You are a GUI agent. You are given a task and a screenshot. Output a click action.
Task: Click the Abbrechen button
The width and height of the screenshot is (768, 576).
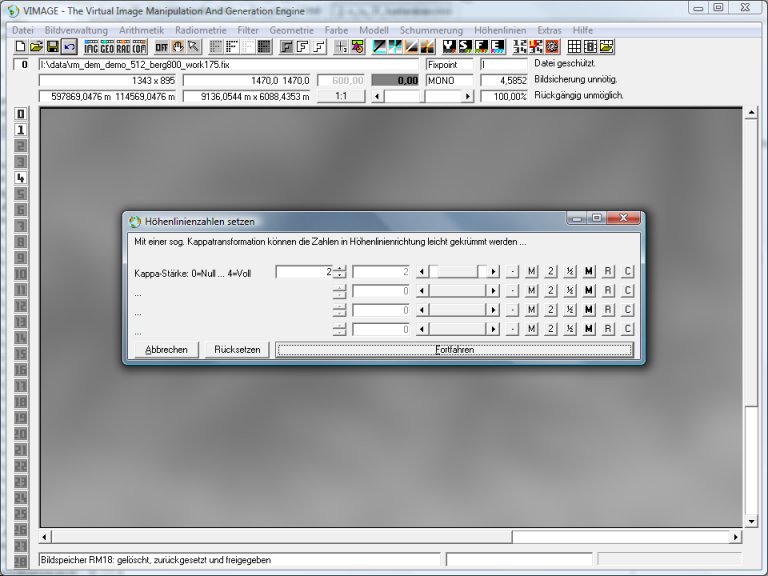tap(166, 350)
